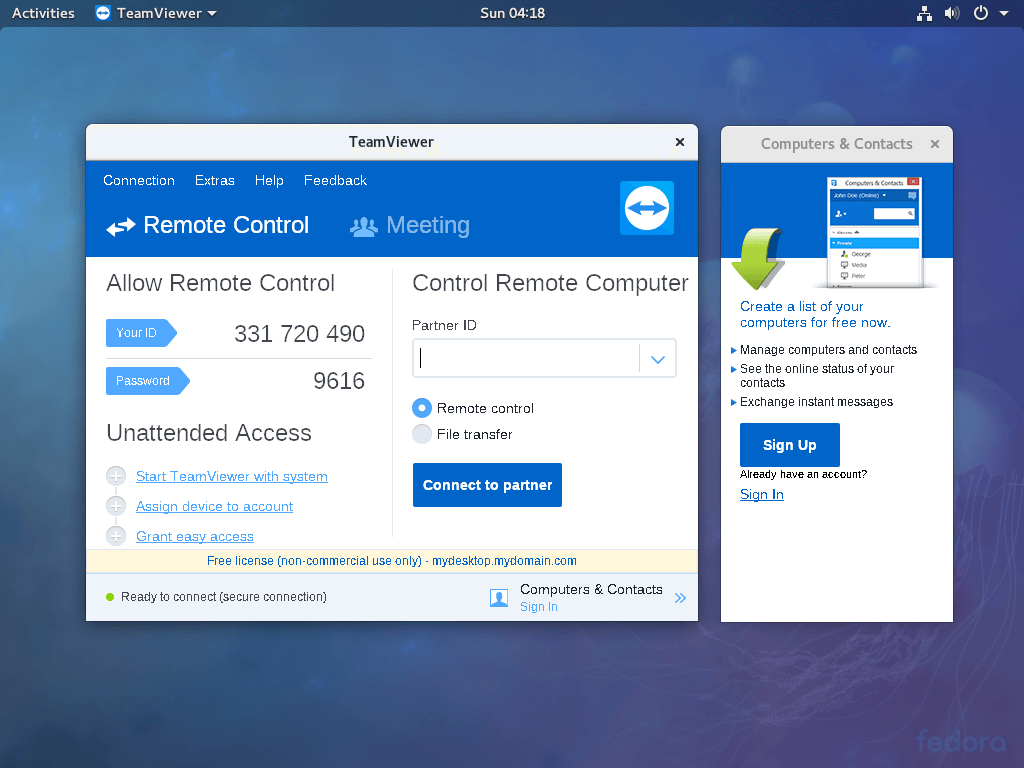Click the Grant easy access link
The height and width of the screenshot is (768, 1024).
pos(195,537)
